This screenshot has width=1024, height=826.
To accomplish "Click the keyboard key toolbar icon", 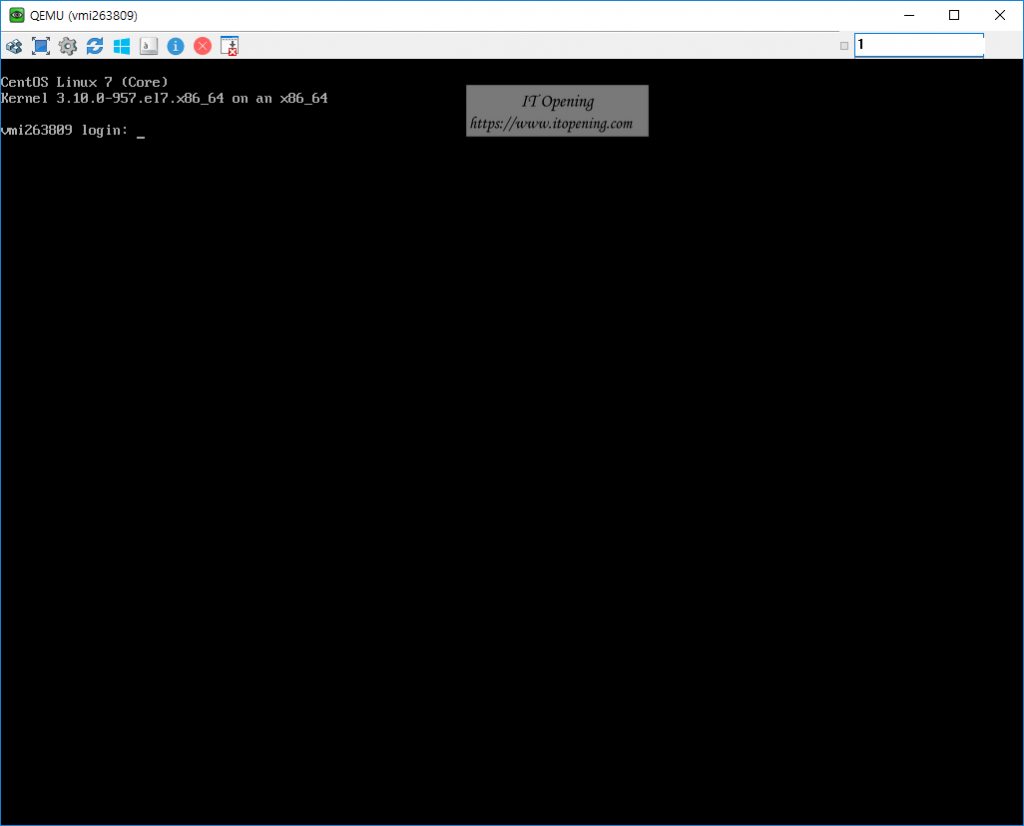I will [x=148, y=46].
